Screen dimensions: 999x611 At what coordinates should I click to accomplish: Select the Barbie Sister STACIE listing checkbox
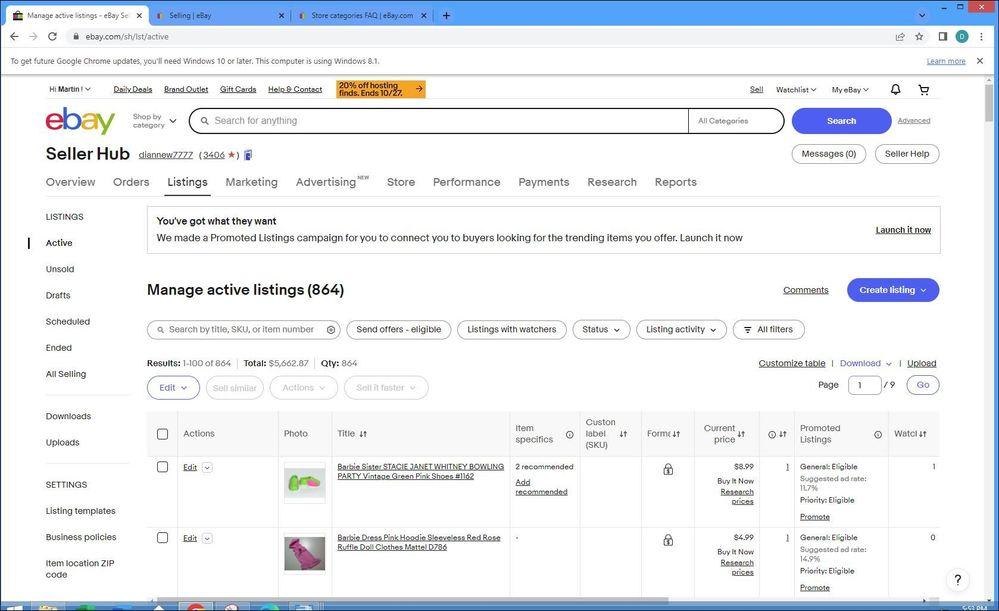[162, 467]
